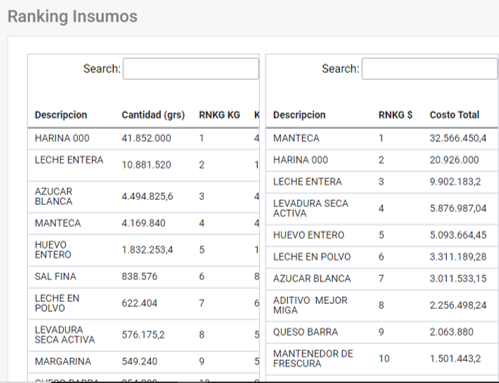The image size is (499, 383).
Task: Select LEVADURA SECA ACTIVA in left table
Action: (x=65, y=335)
